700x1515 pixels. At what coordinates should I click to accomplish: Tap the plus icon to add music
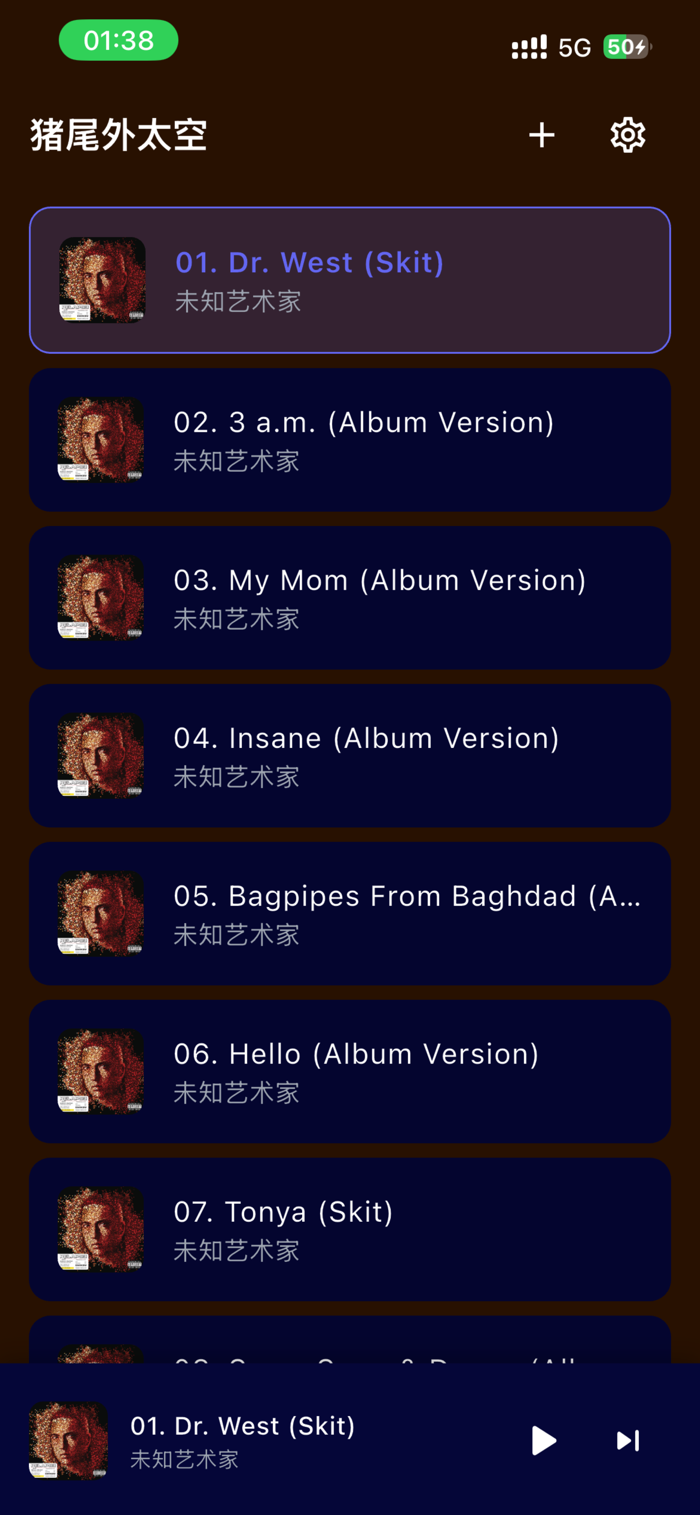[542, 135]
